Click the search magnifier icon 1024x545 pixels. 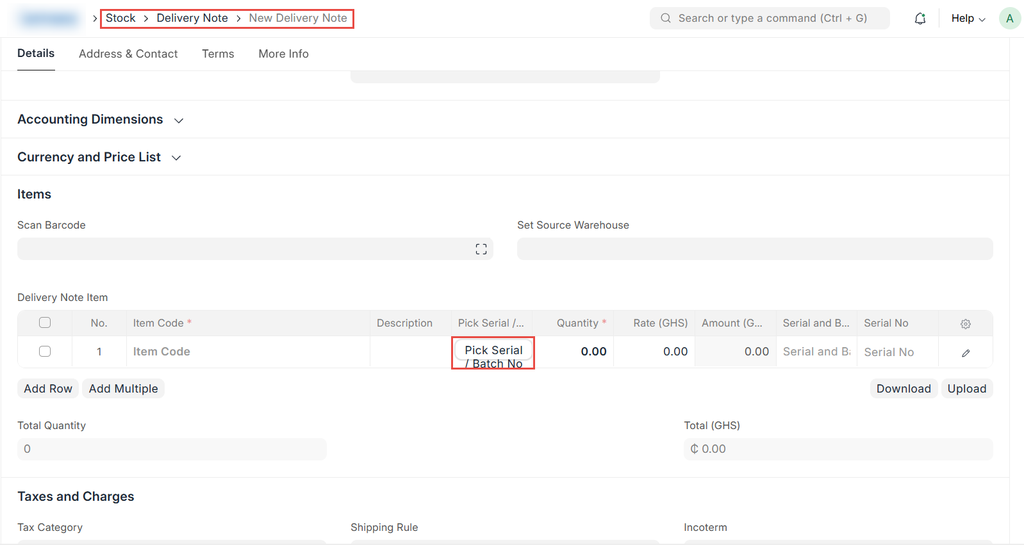click(666, 19)
